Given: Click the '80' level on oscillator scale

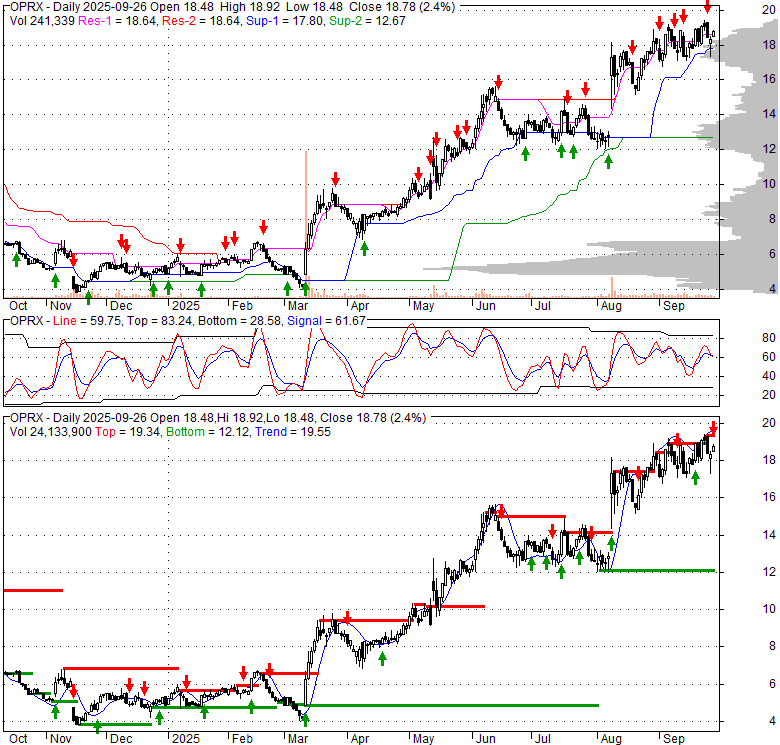Looking at the screenshot, I should [769, 338].
